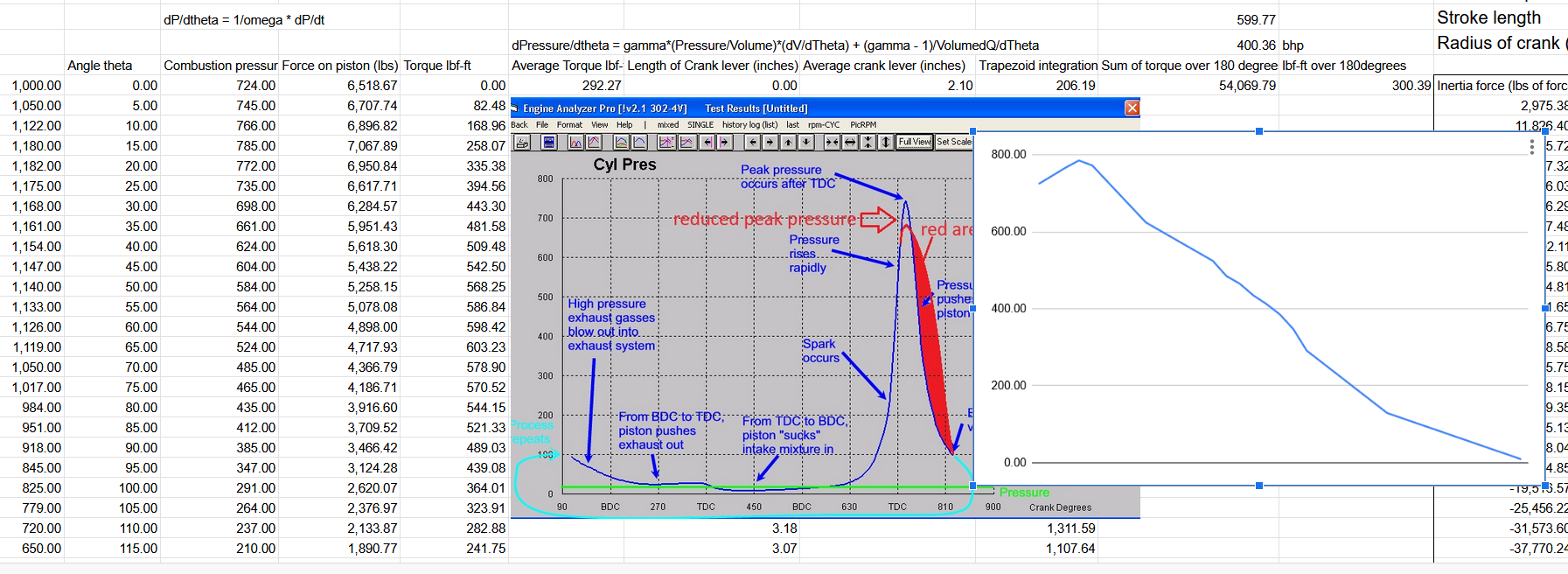The image size is (1568, 574).
Task: Open the Format menu
Action: pos(569,125)
